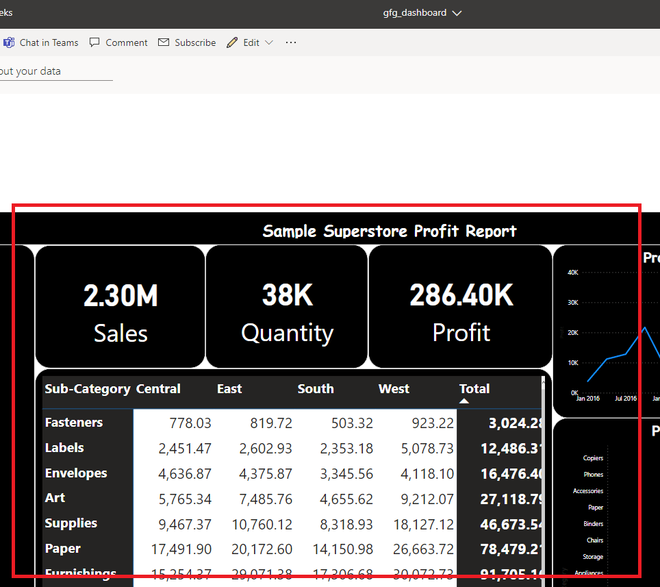Click the Sample Superstore Profit Report title
The width and height of the screenshot is (660, 587).
coord(389,231)
